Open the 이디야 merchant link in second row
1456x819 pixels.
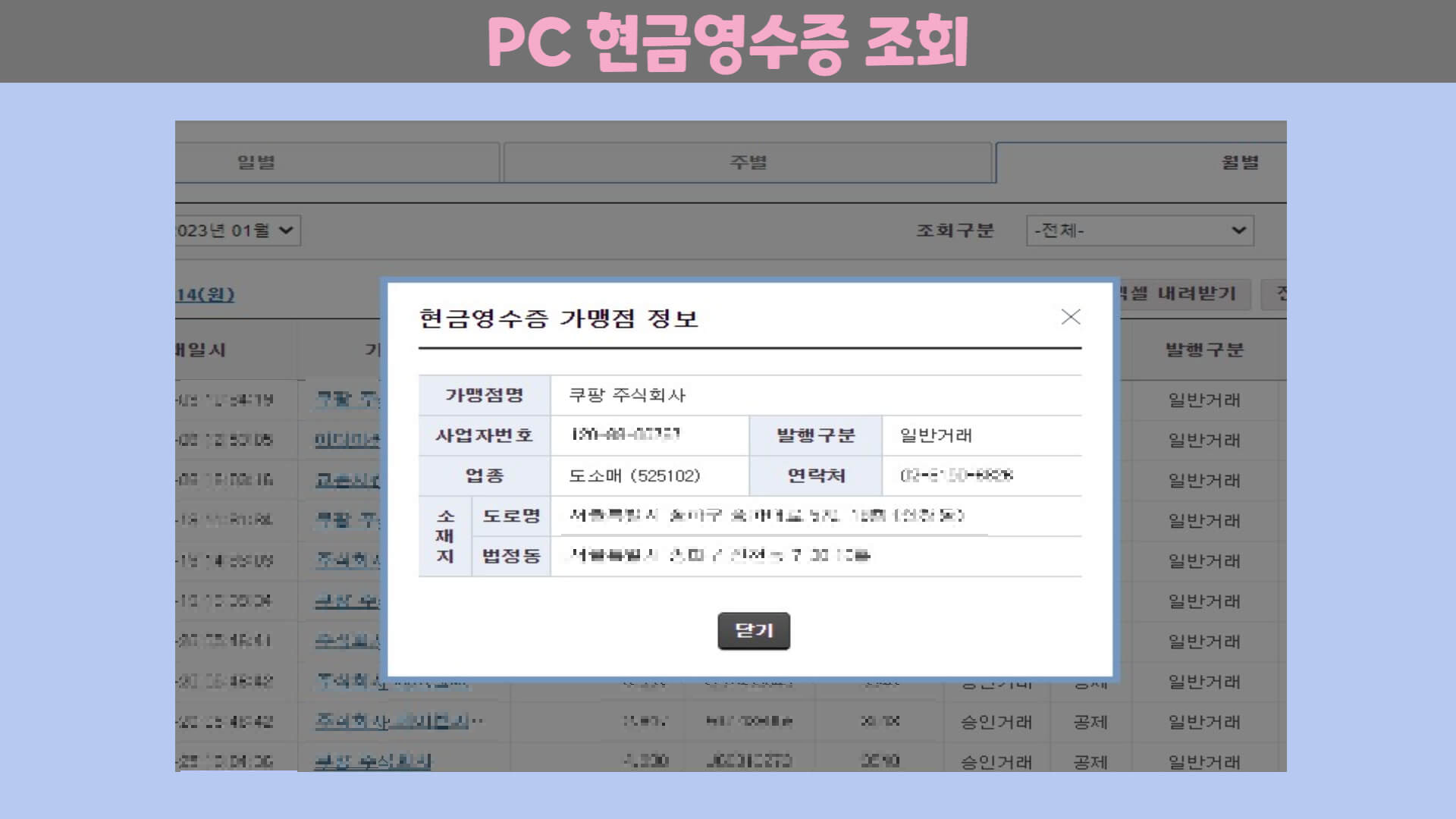pyautogui.click(x=347, y=440)
